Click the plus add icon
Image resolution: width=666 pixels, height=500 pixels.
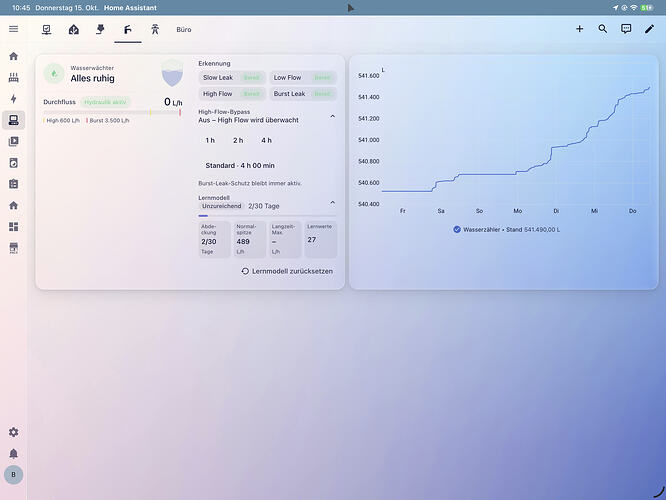579,29
